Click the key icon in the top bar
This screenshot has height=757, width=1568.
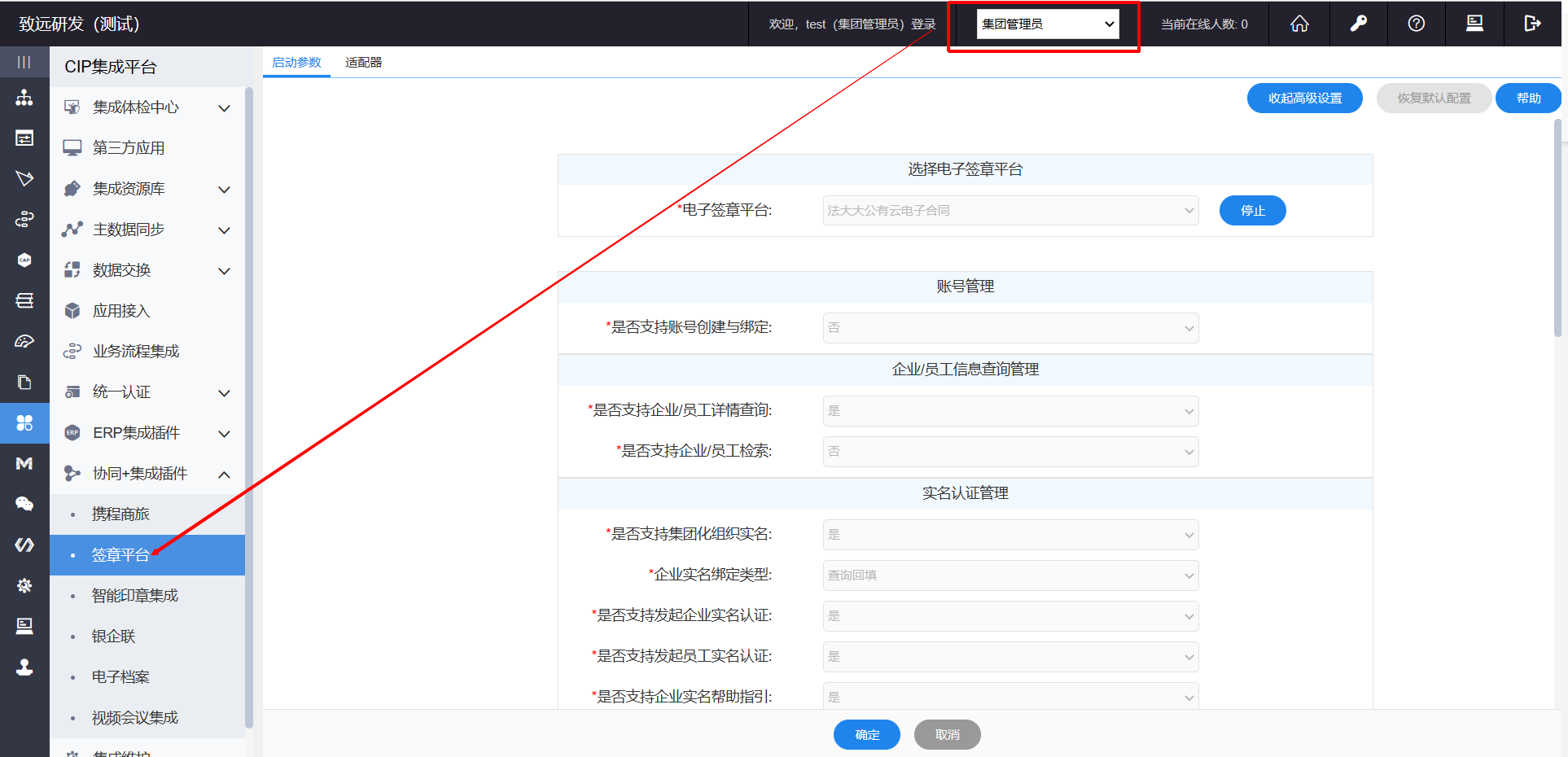(x=1358, y=24)
